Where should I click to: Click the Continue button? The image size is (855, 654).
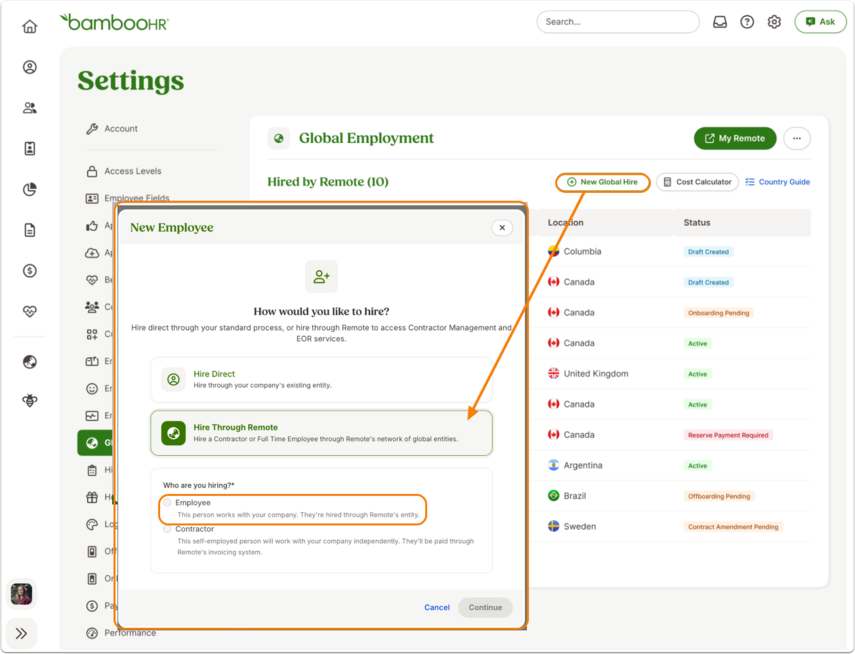tap(485, 607)
